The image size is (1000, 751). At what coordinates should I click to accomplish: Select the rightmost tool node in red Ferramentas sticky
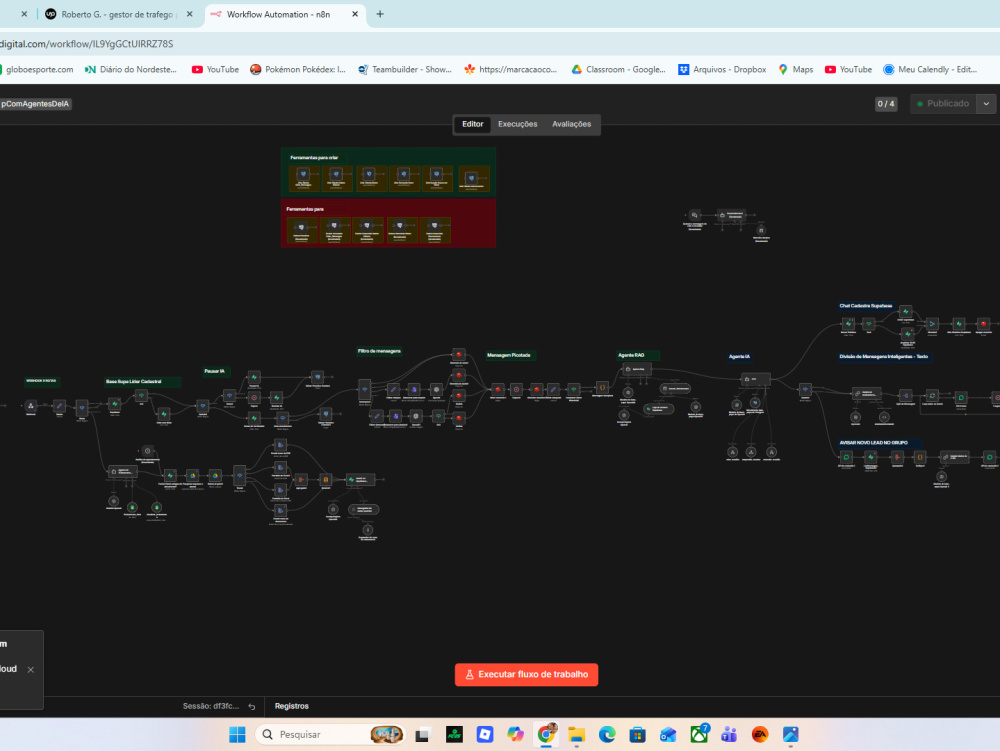pos(434,227)
